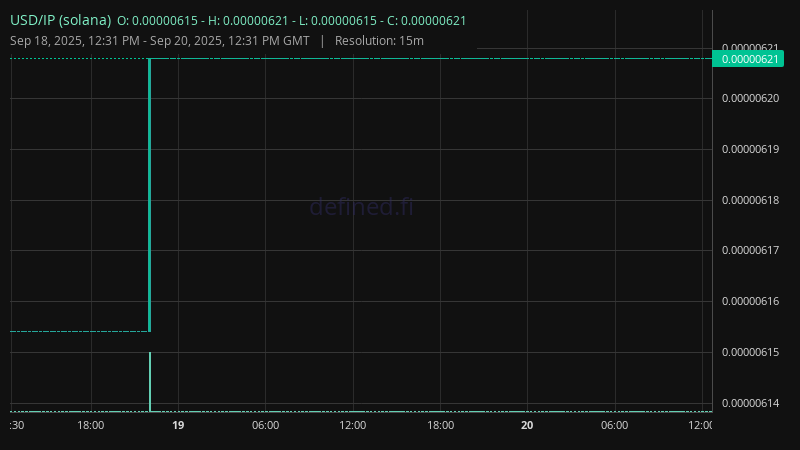Viewport: 800px width, 450px height.
Task: Click the short volume bar near date 19
Action: [150, 382]
